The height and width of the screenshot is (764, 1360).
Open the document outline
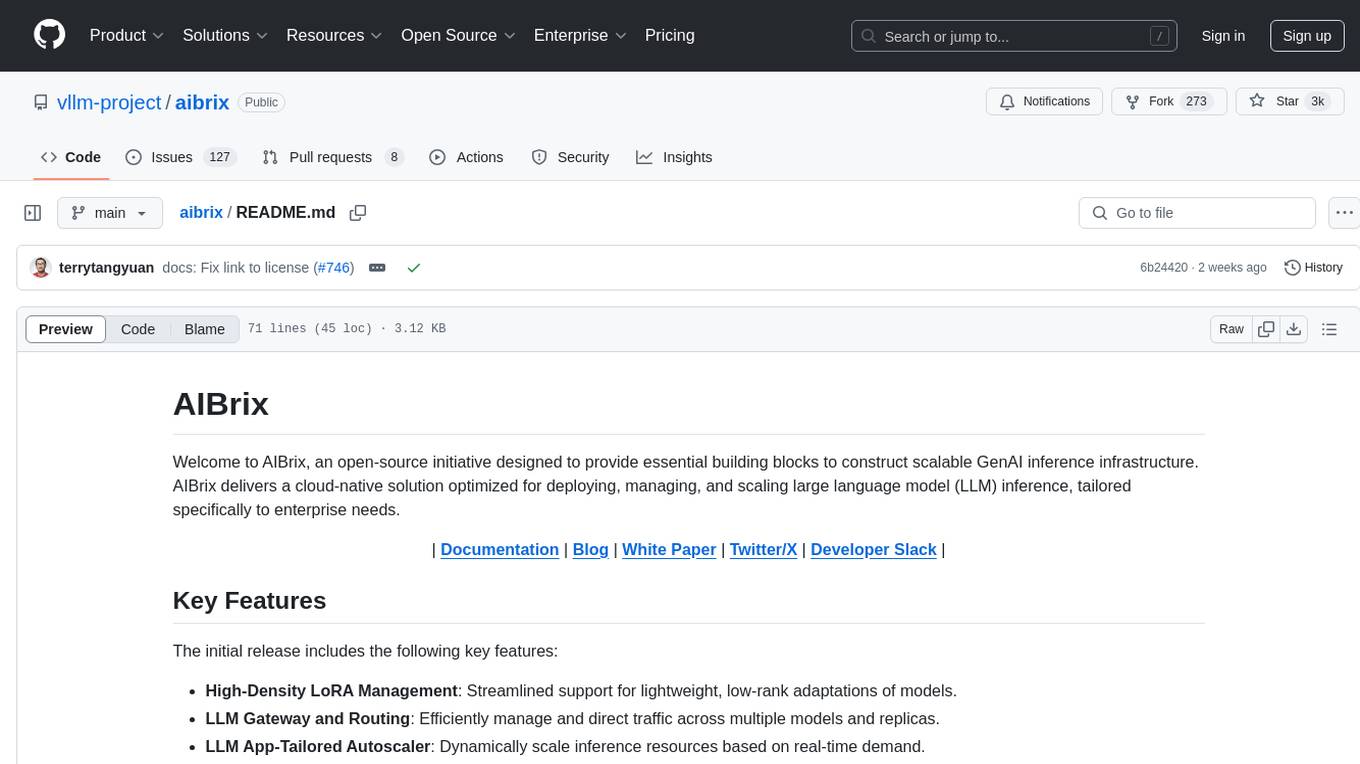(1329, 329)
